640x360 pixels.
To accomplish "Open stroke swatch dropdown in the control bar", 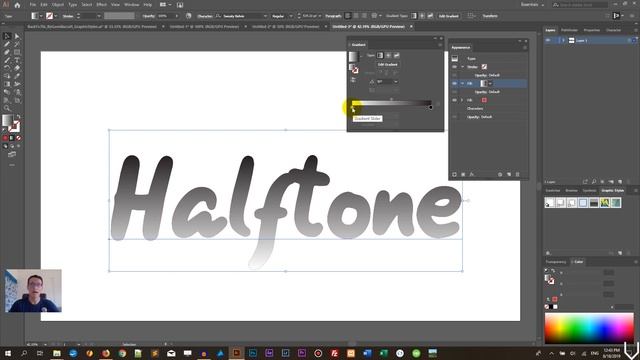I will tap(56, 16).
